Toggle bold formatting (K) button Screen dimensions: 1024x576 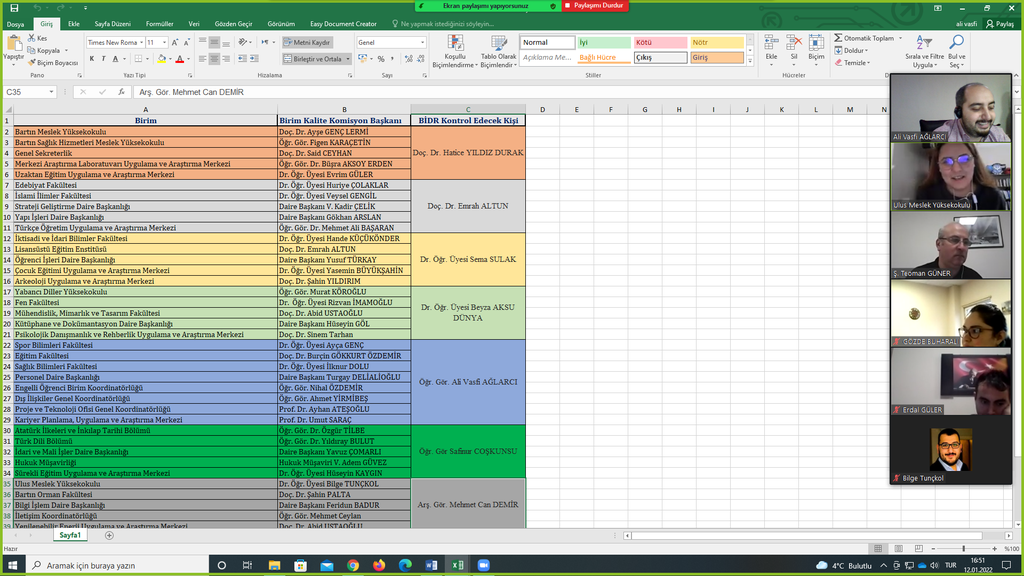point(91,59)
